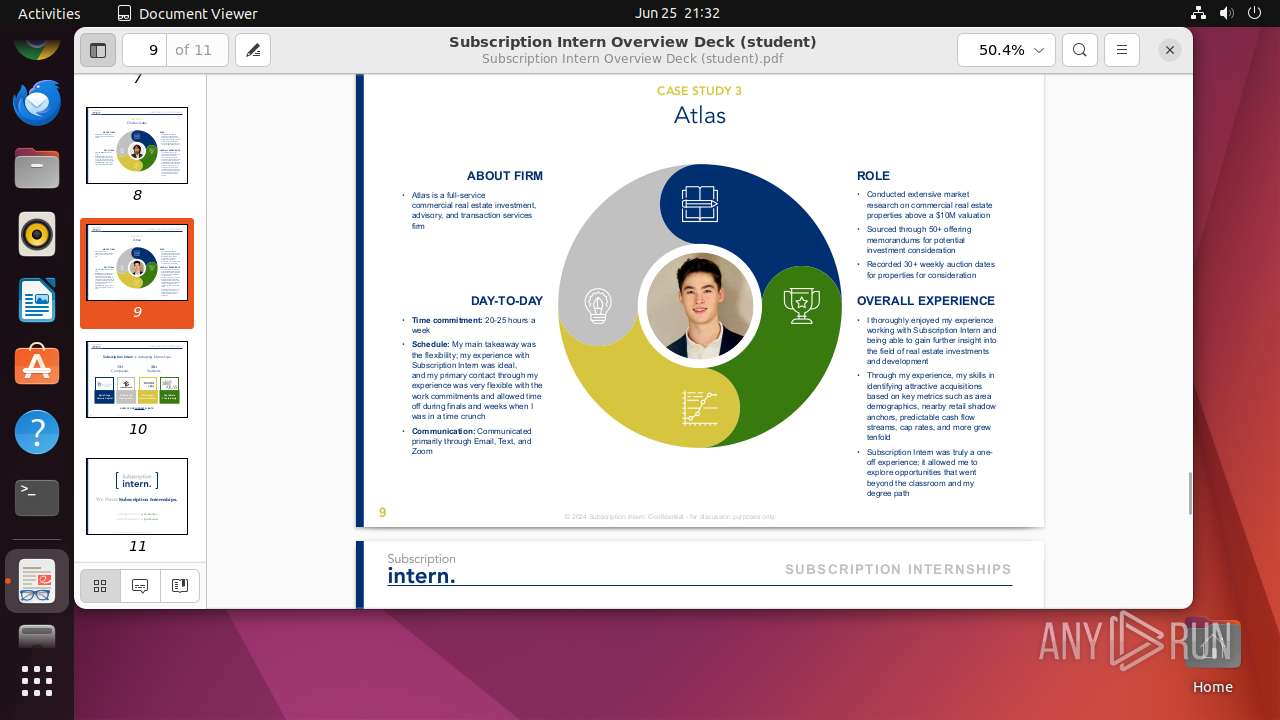1280x720 pixels.
Task: Switch to annotations sidebar view
Action: [140, 586]
